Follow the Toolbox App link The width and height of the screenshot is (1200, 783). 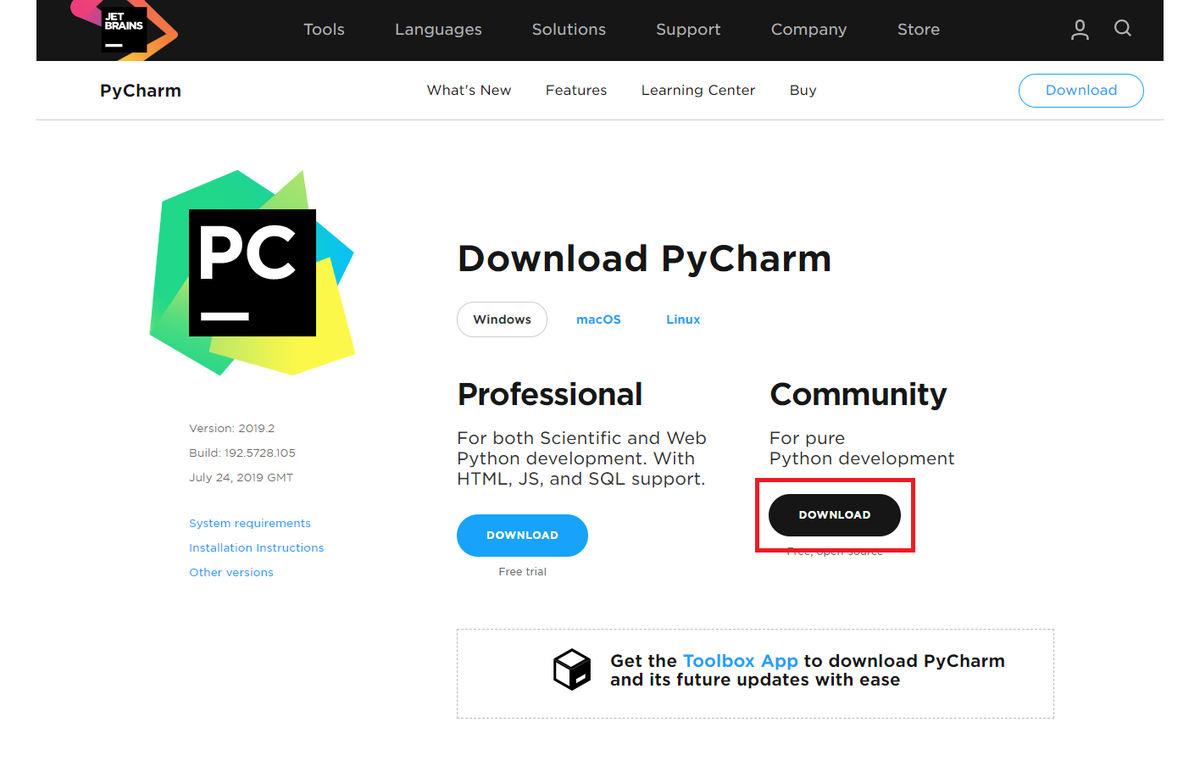pos(740,661)
